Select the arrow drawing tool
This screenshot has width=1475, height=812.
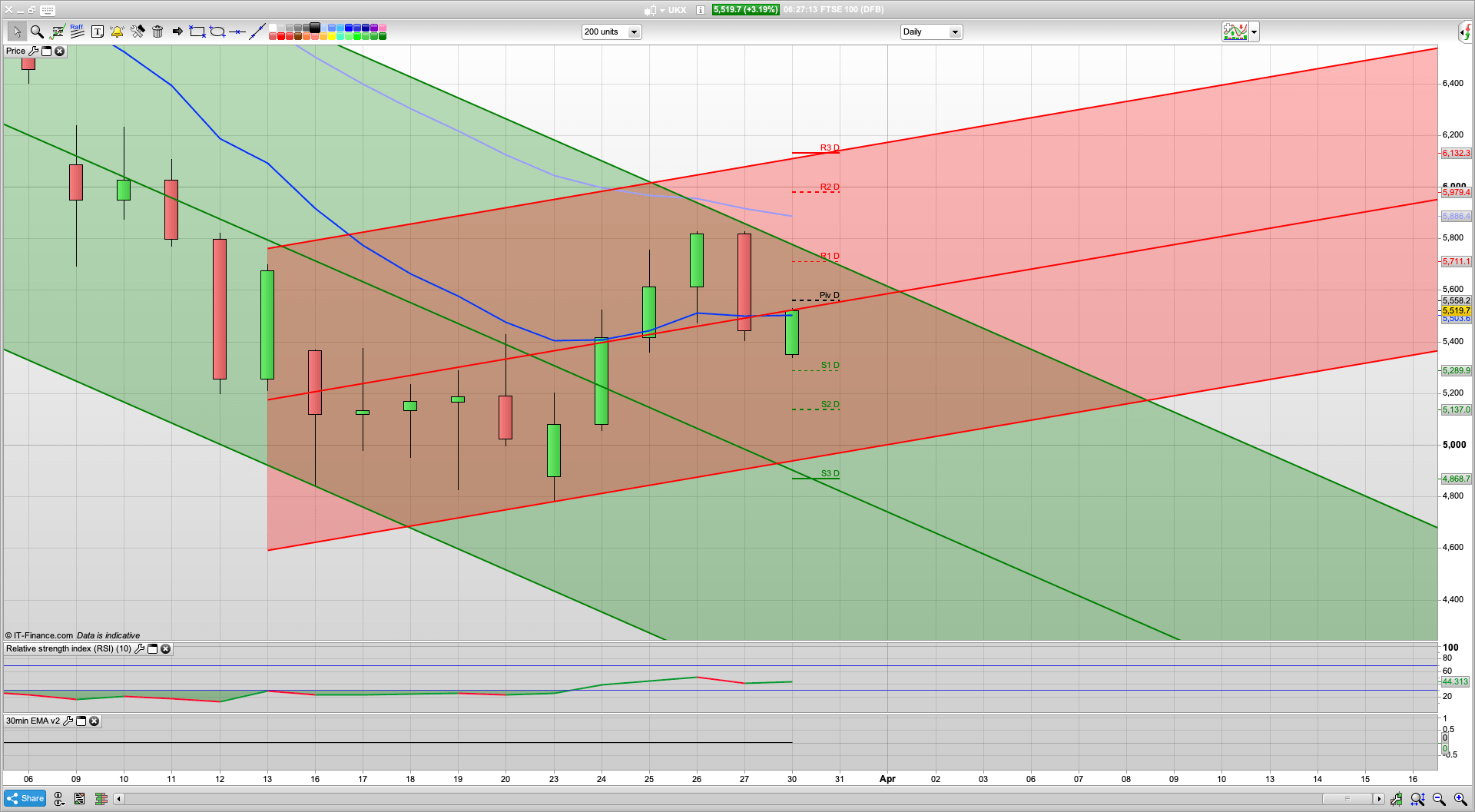click(x=177, y=31)
